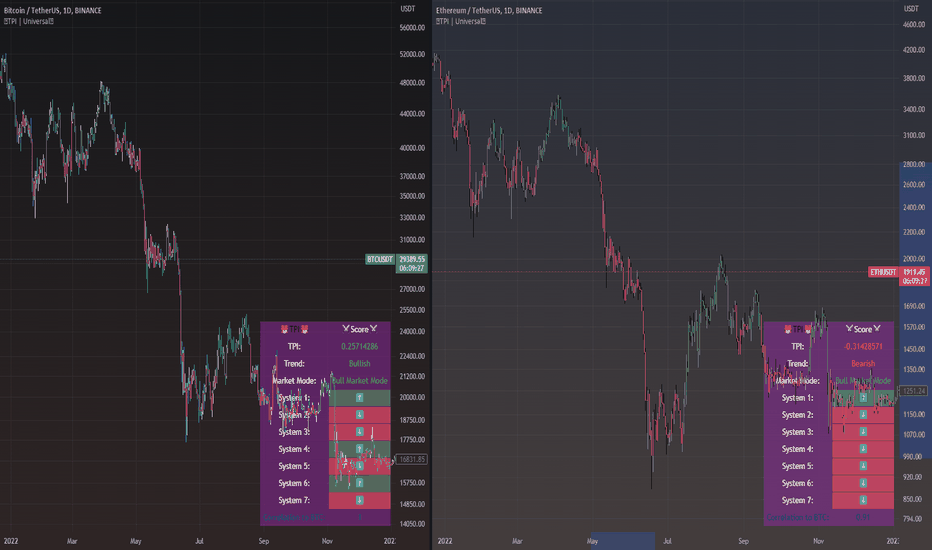Viewport: 932px width, 550px height.
Task: Click System 5 down-arrow icon in Ethereum table
Action: click(863, 466)
